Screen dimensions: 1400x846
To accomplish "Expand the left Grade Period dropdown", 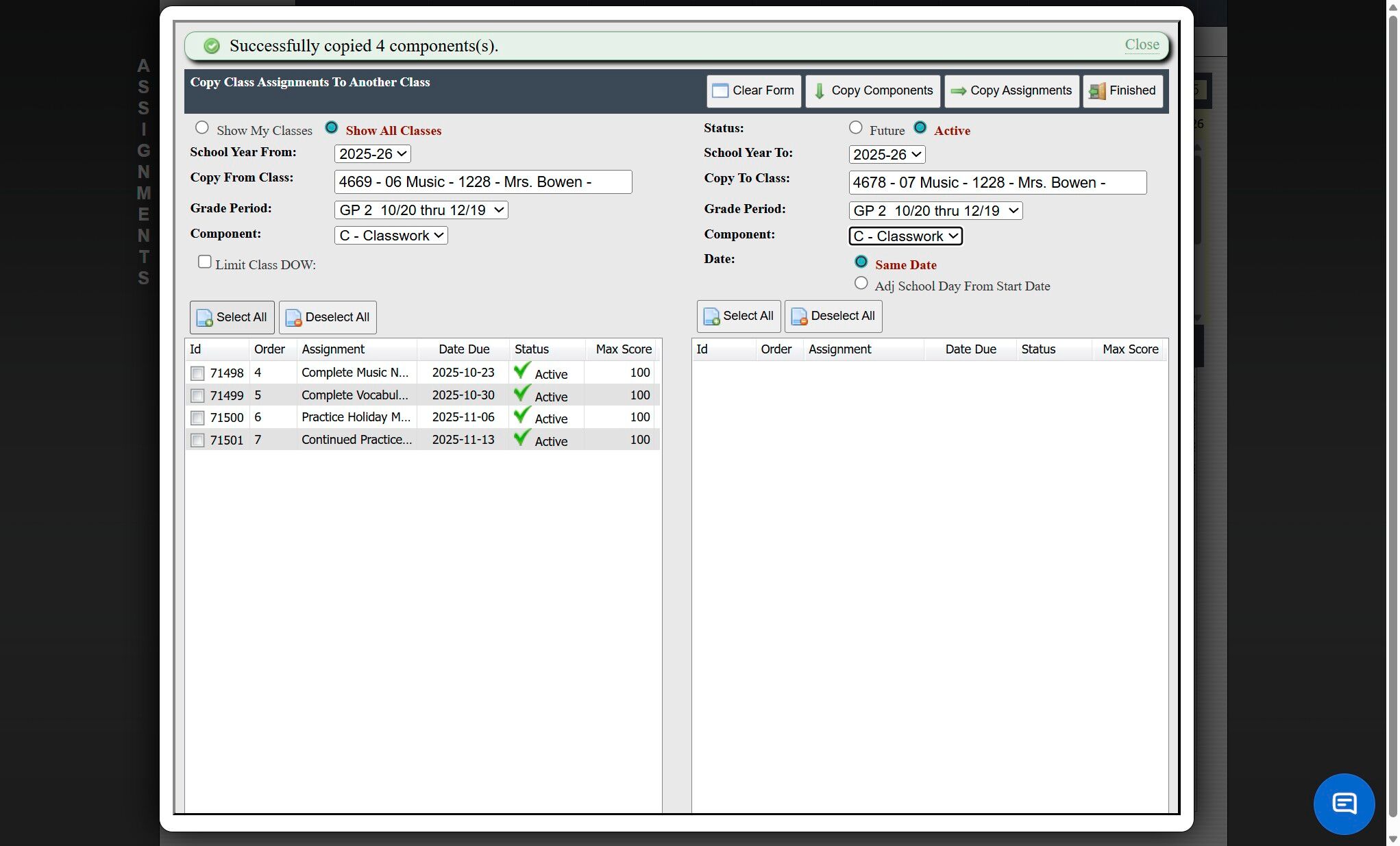I will [421, 210].
